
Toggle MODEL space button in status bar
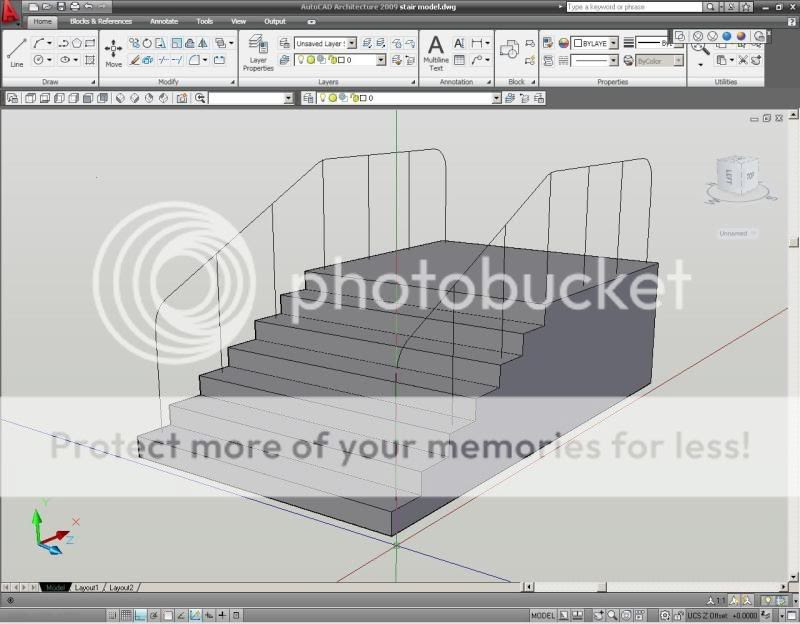click(x=543, y=616)
